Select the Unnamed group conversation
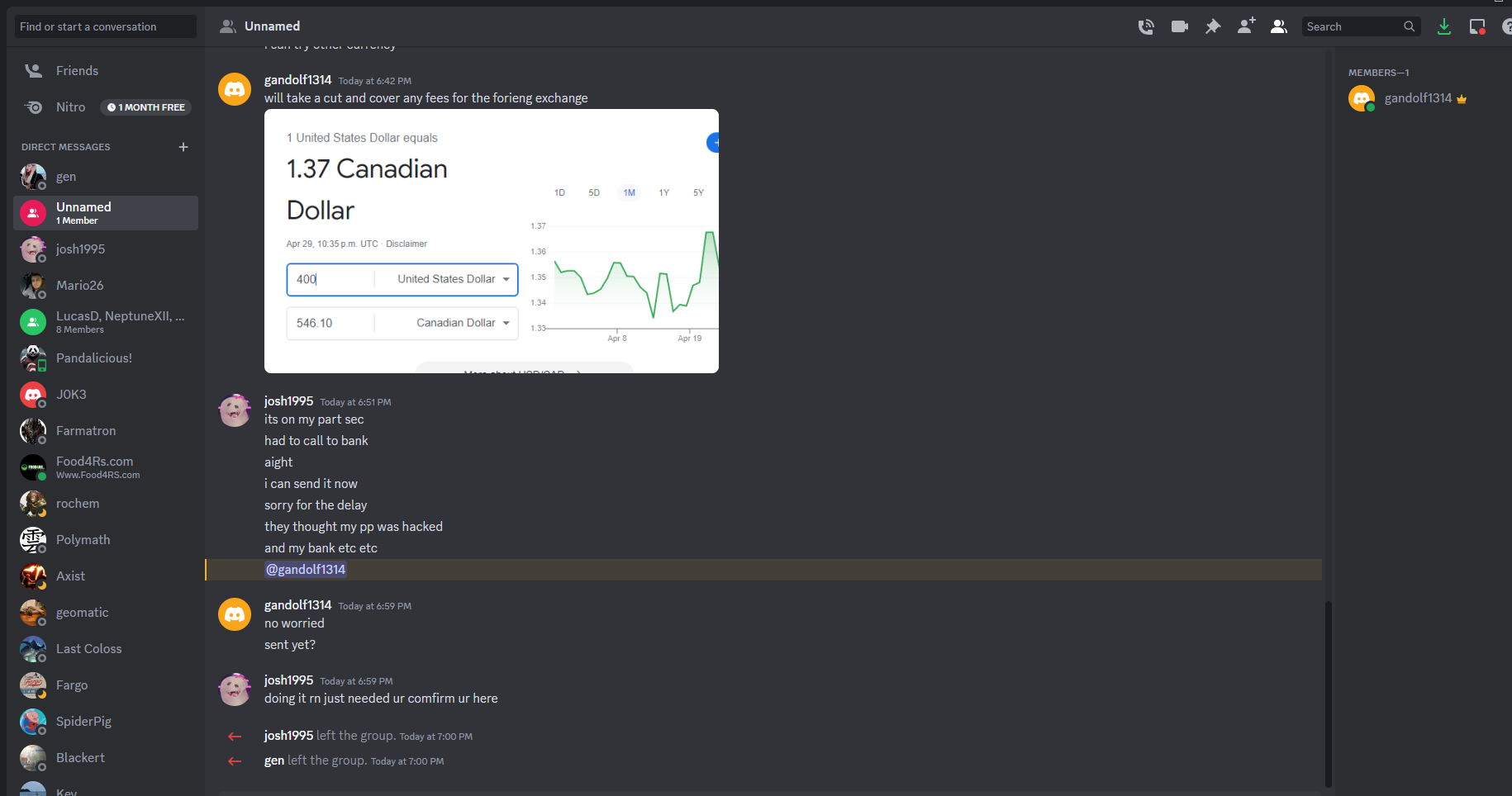The image size is (1512, 796). 106,213
